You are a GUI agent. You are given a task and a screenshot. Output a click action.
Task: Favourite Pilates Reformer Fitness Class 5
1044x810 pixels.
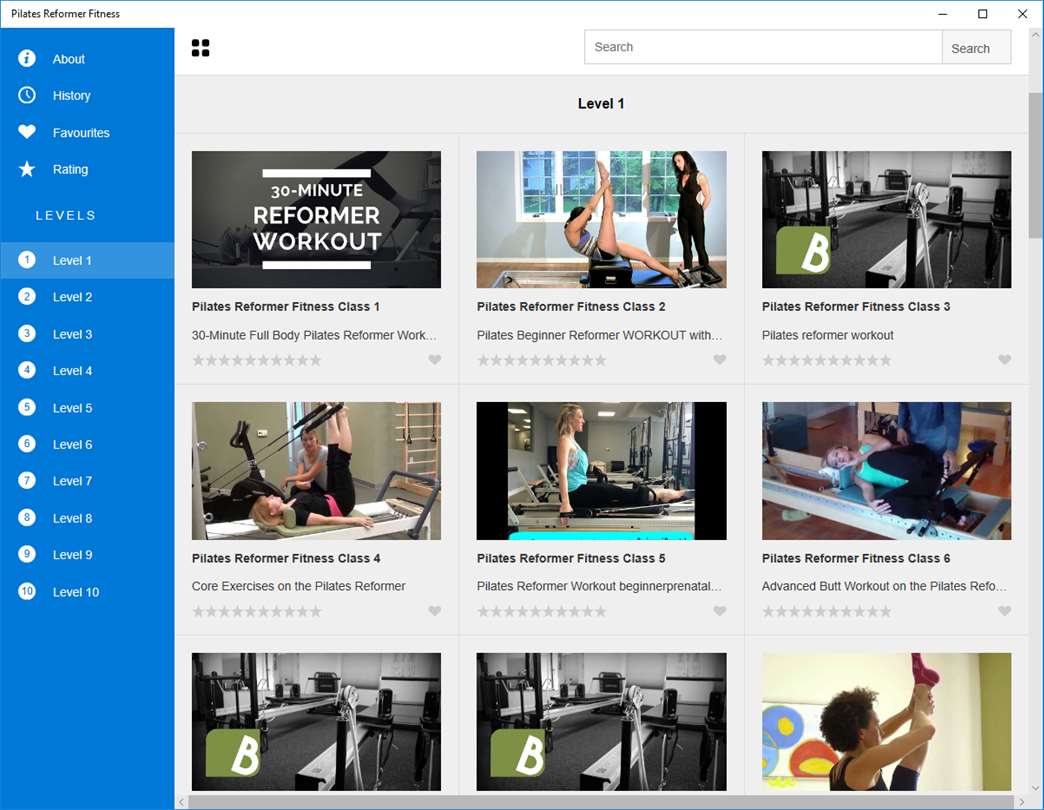[x=720, y=610]
